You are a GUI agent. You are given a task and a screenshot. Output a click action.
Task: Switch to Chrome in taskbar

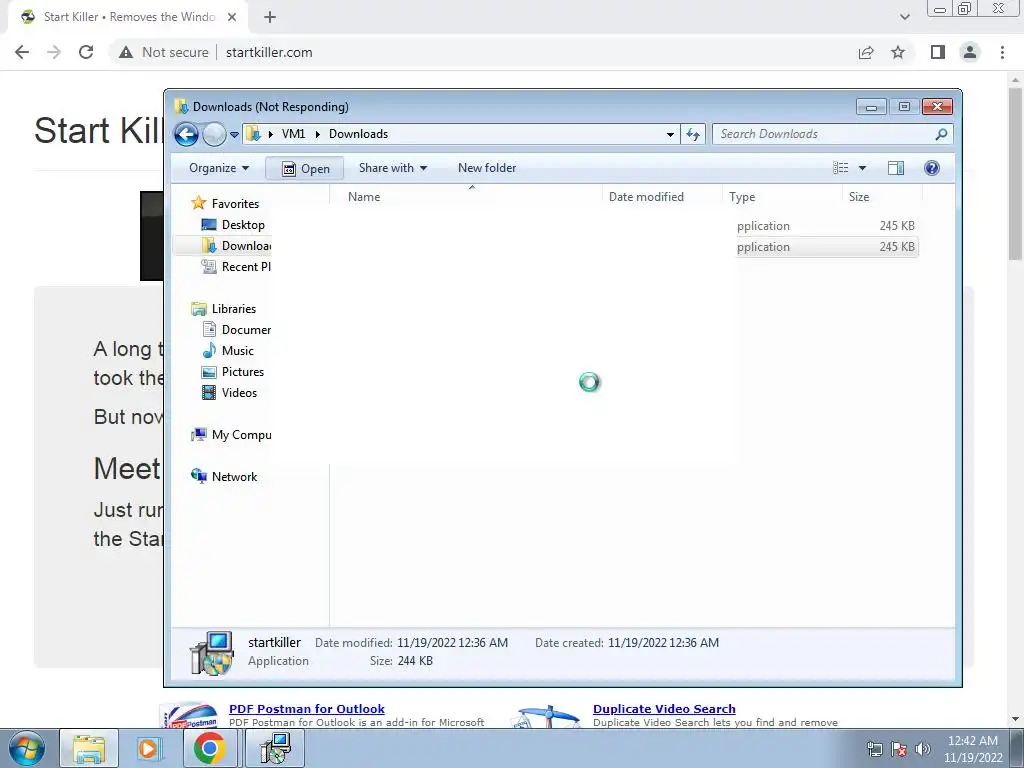pyautogui.click(x=209, y=748)
